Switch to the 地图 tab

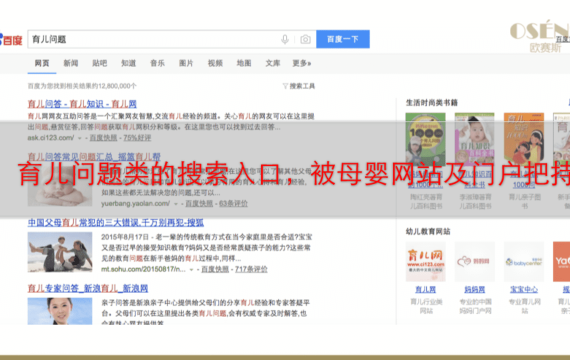[244, 63]
